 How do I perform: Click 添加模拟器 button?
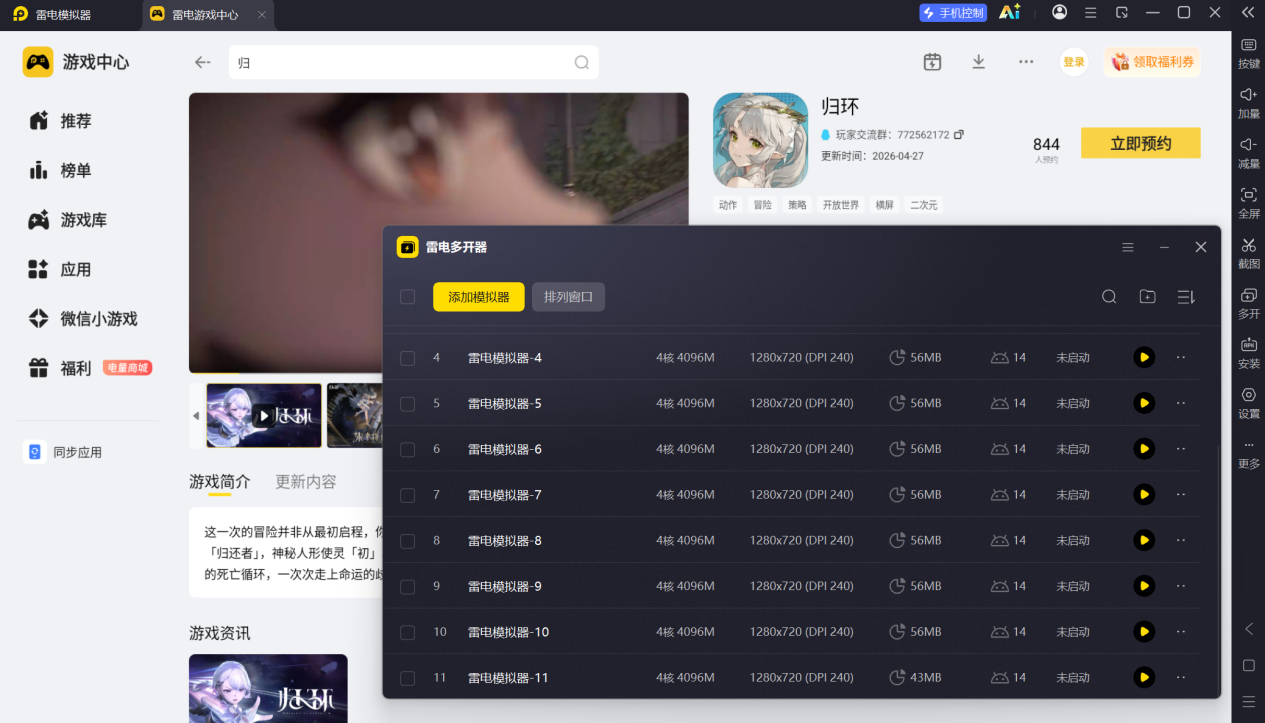click(x=478, y=297)
